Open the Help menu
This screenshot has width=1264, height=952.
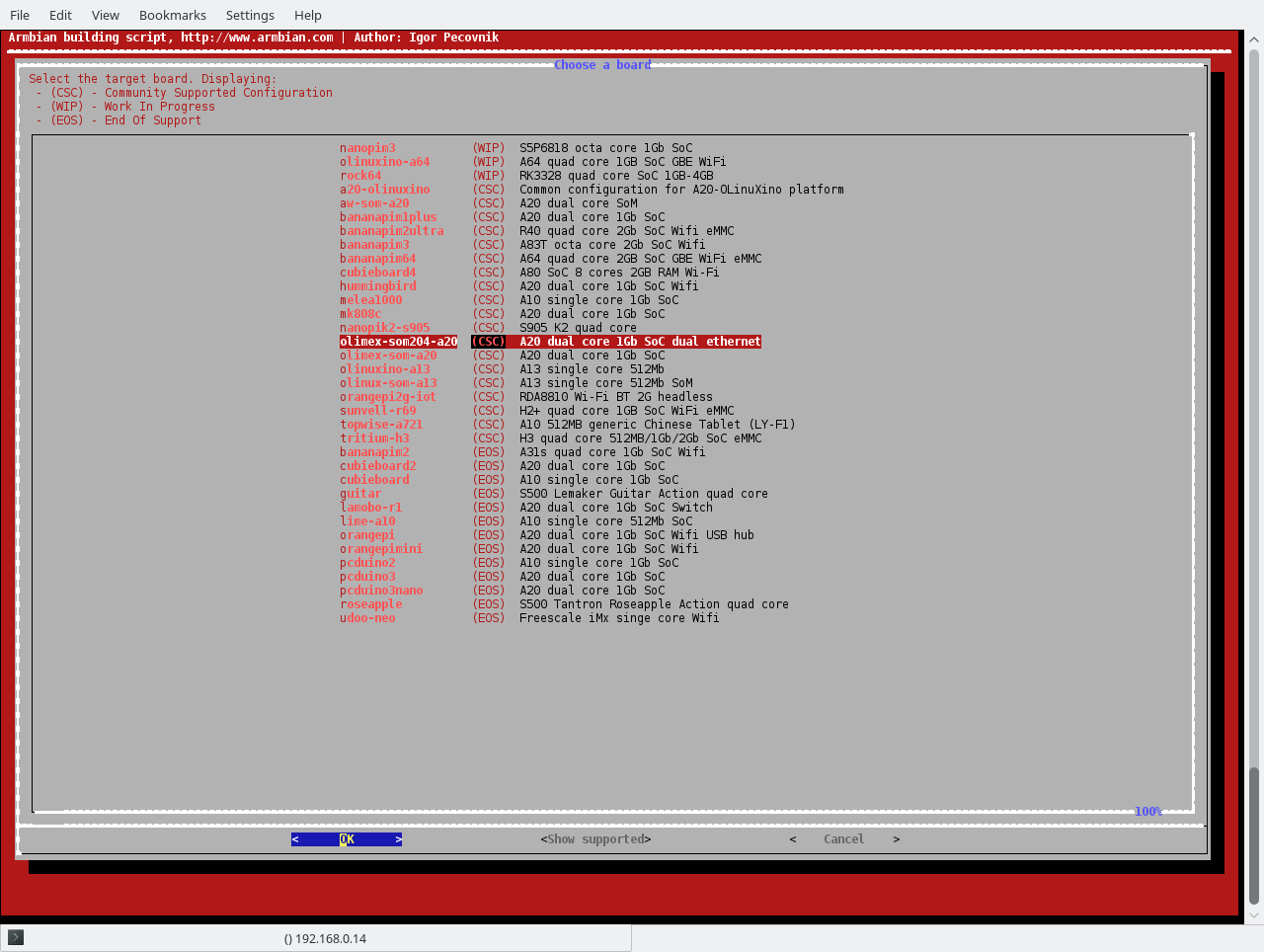308,15
